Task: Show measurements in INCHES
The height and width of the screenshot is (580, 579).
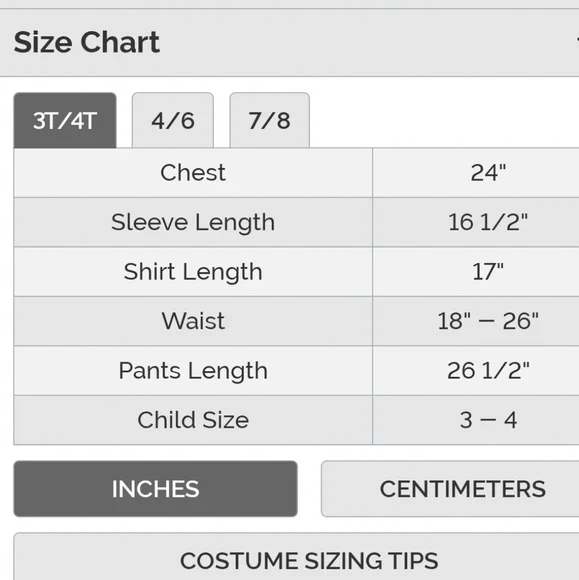Action: coord(155,489)
